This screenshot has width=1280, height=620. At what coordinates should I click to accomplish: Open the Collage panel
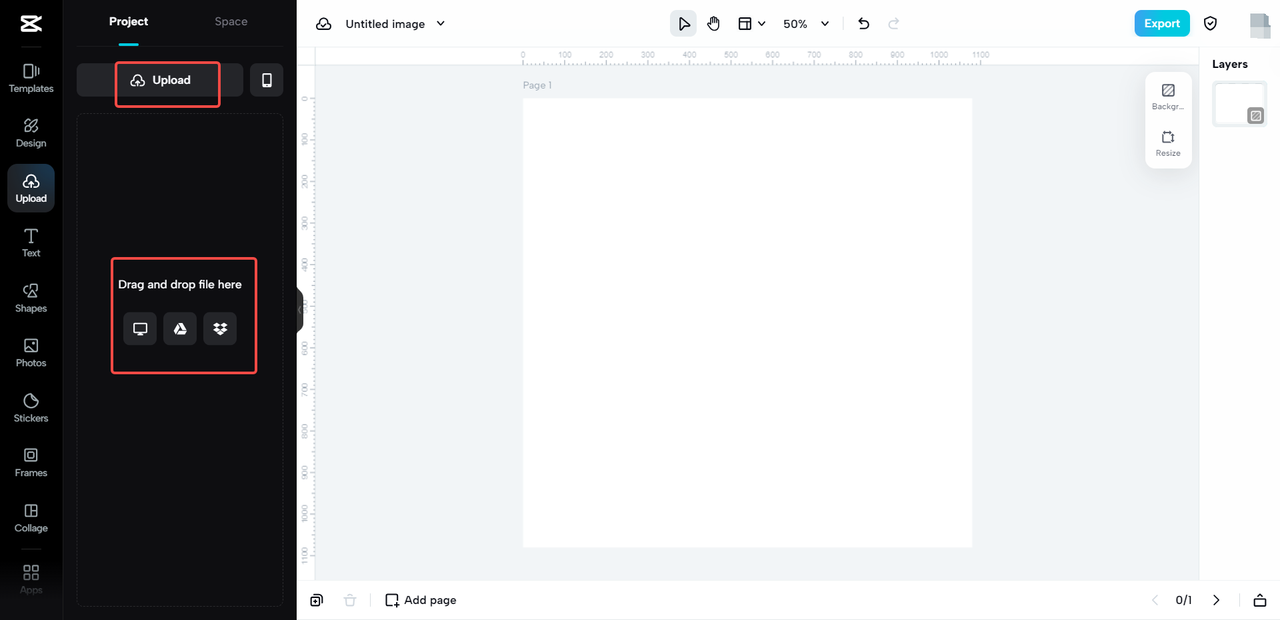31,518
